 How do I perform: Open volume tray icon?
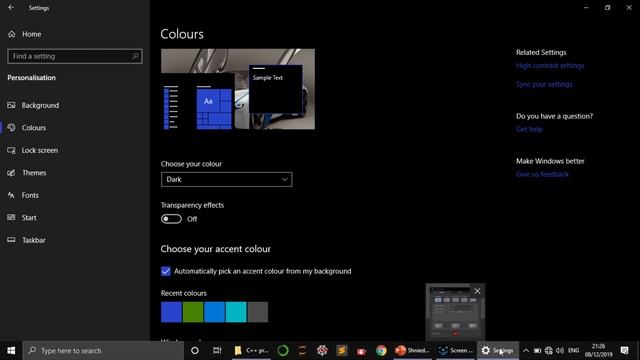pyautogui.click(x=560, y=351)
